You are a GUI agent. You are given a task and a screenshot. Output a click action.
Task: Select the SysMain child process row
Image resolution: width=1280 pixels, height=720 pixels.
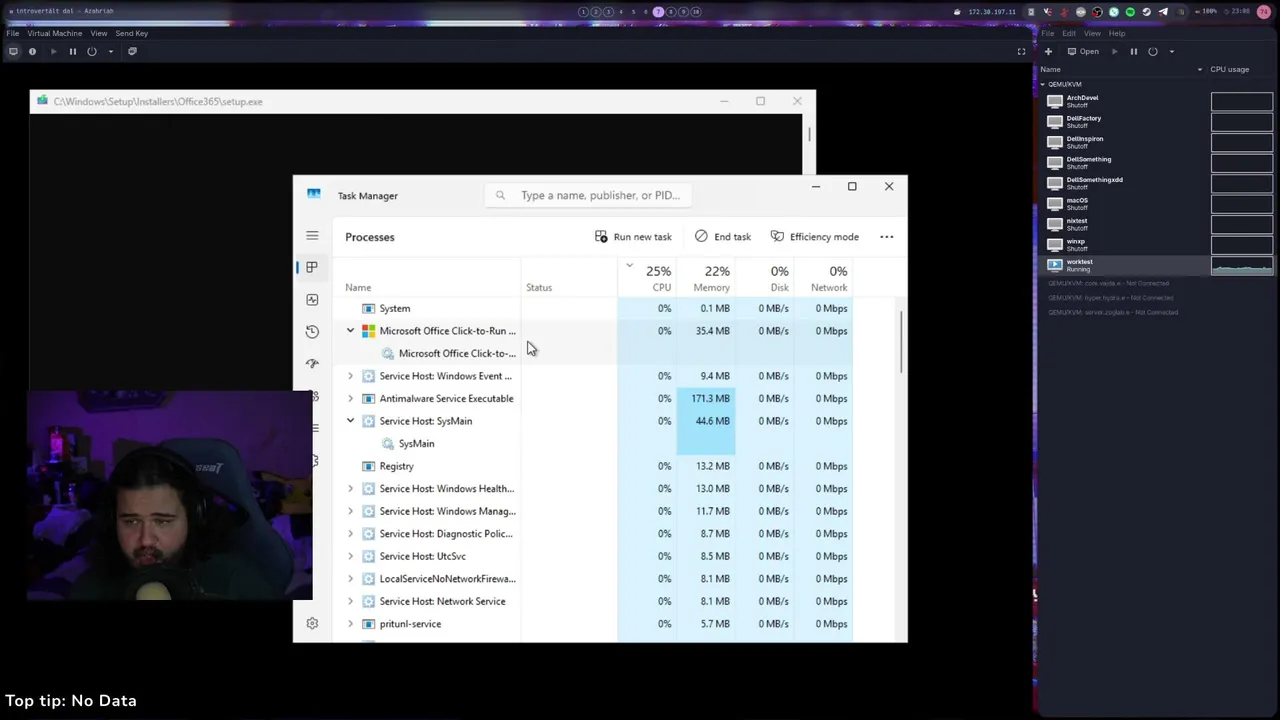pos(591,443)
